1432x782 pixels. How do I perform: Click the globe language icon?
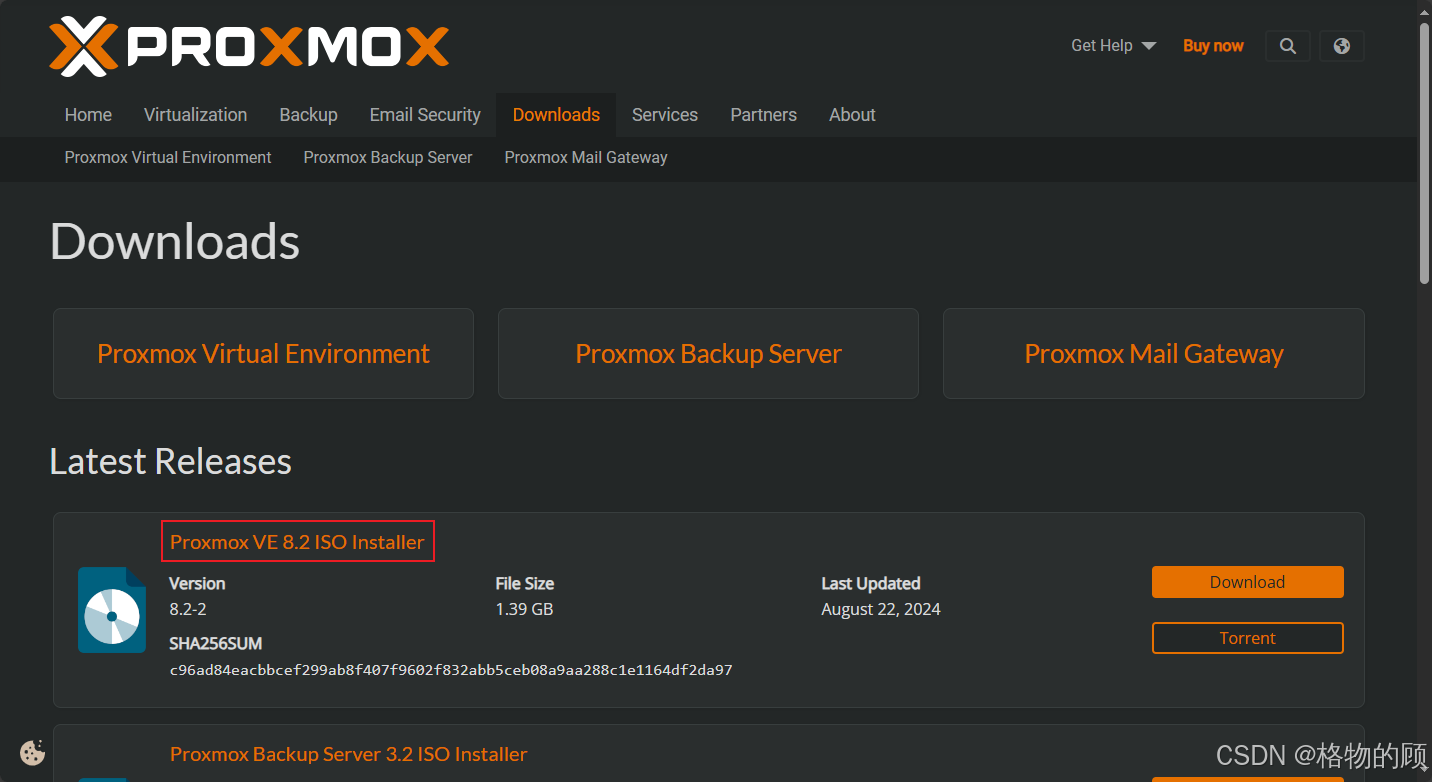pos(1342,46)
